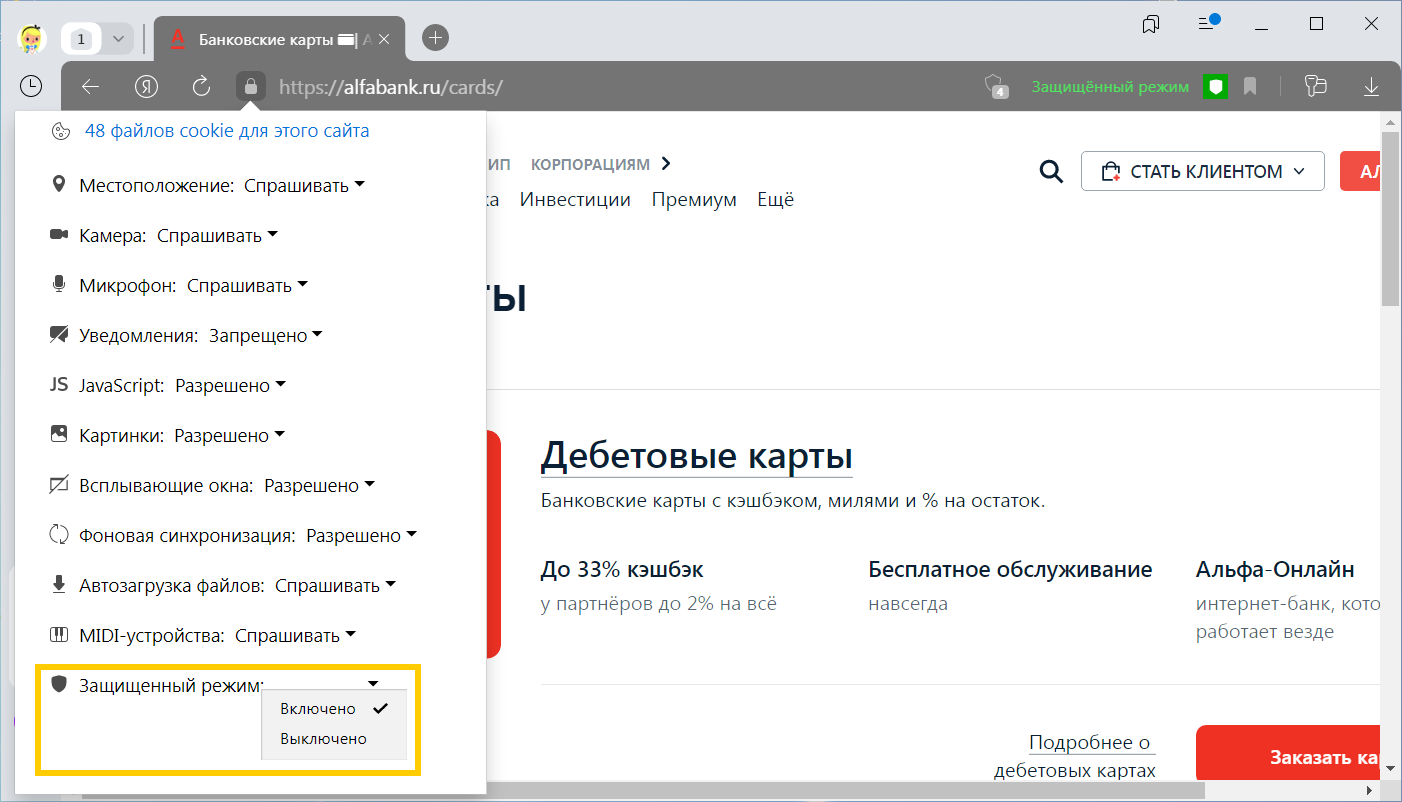This screenshot has width=1402, height=802.
Task: Open 48 файлов cookie link
Action: point(227,131)
